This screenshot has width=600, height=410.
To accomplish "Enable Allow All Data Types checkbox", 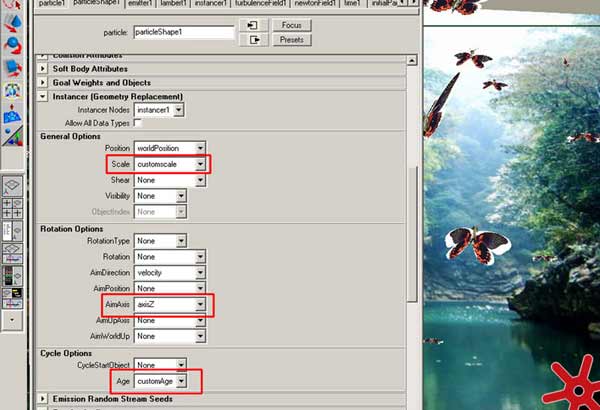I will pyautogui.click(x=137, y=123).
